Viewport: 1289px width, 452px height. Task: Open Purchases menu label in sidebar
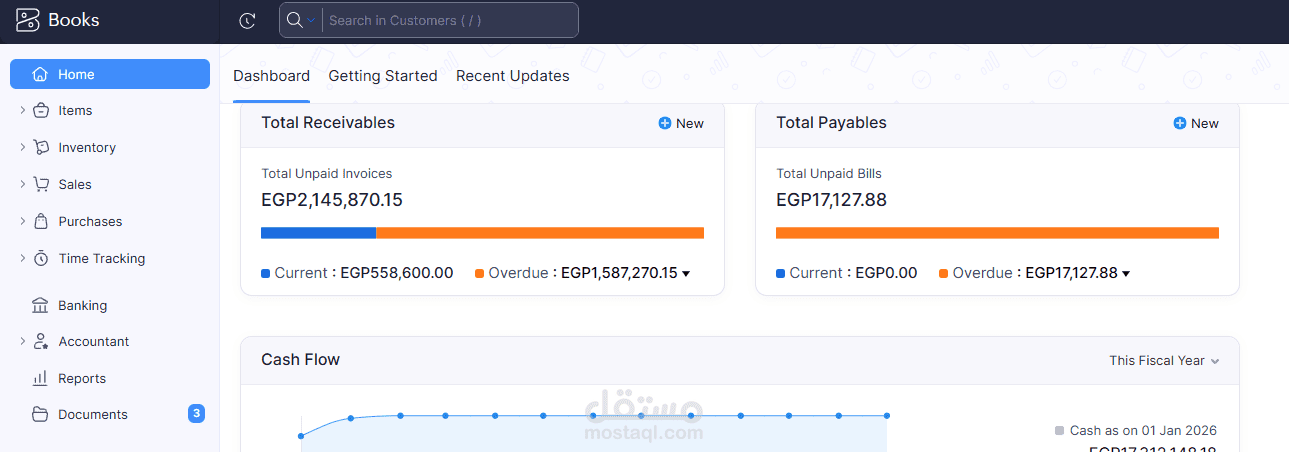90,222
